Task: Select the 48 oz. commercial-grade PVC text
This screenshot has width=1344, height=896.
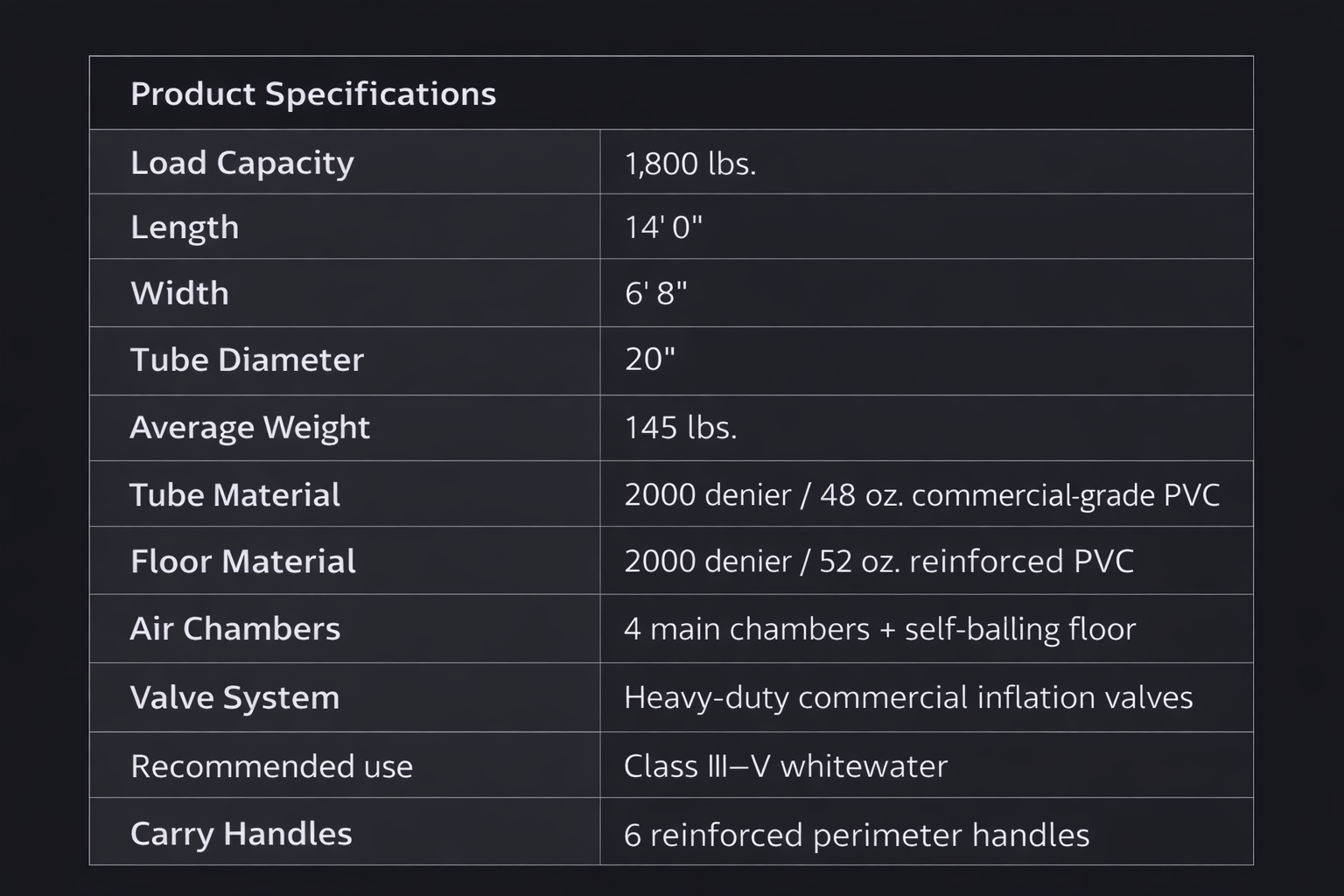Action: 1019,495
